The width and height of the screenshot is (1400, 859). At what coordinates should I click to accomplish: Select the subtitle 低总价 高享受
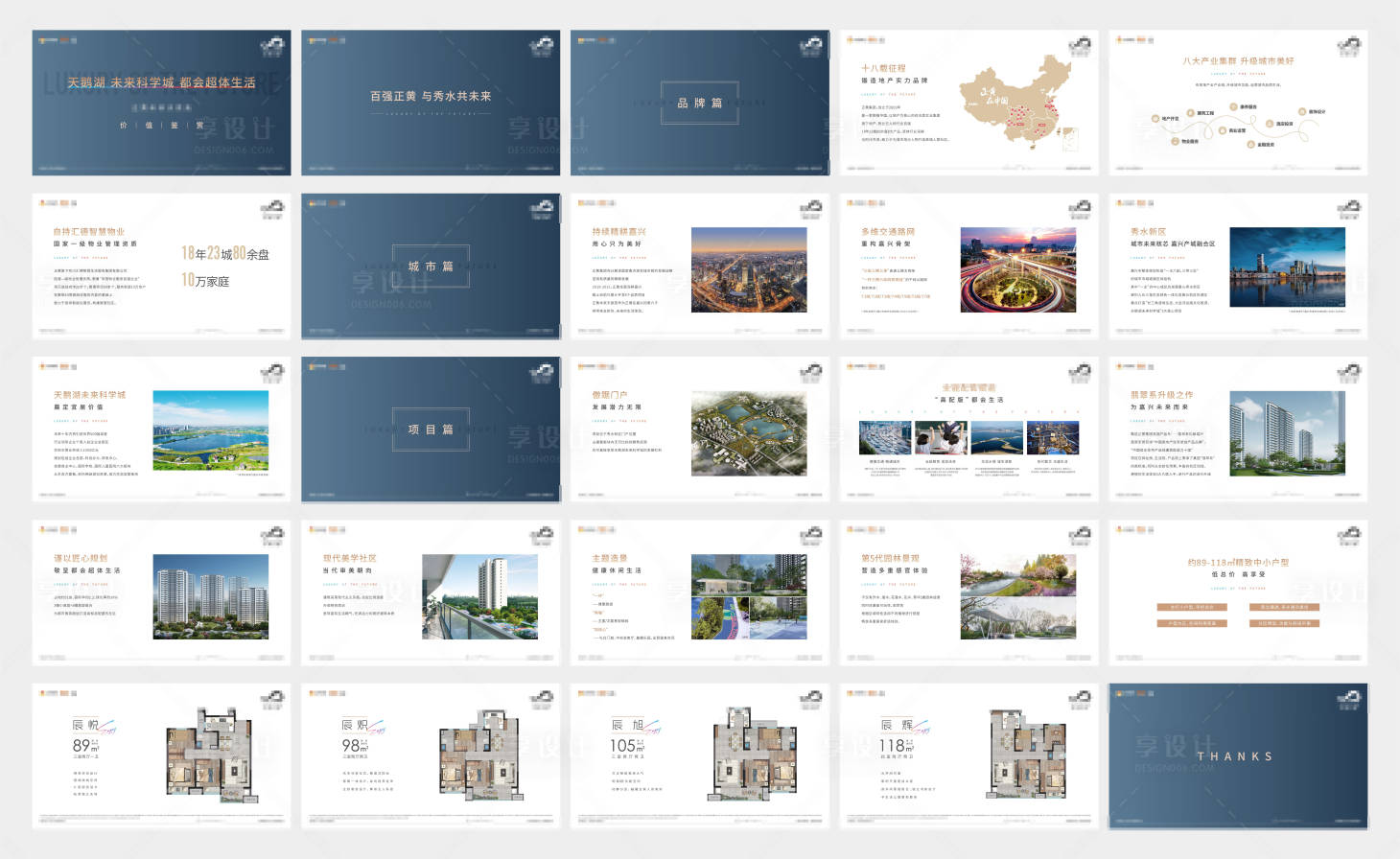[x=1238, y=574]
